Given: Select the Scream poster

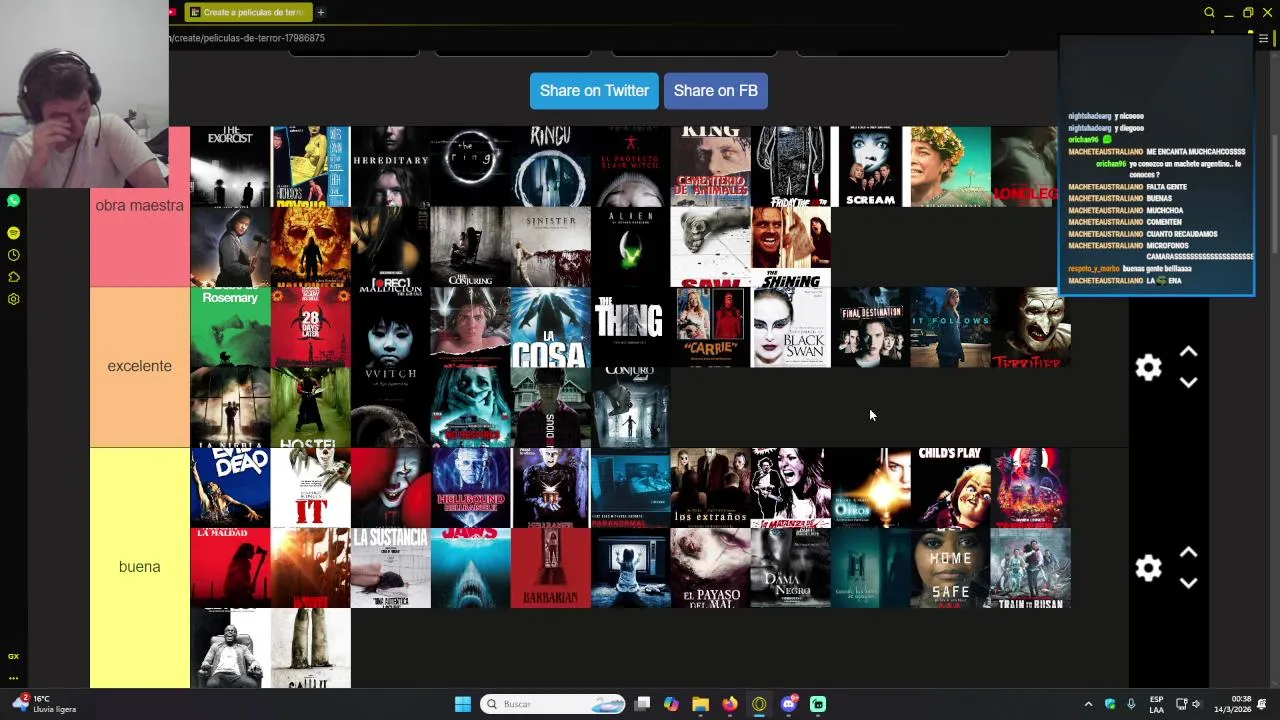Looking at the screenshot, I should tap(870, 166).
